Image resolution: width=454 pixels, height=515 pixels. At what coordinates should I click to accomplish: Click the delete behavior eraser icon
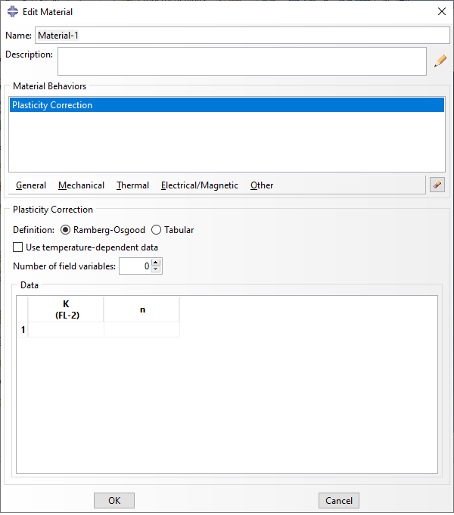[437, 185]
